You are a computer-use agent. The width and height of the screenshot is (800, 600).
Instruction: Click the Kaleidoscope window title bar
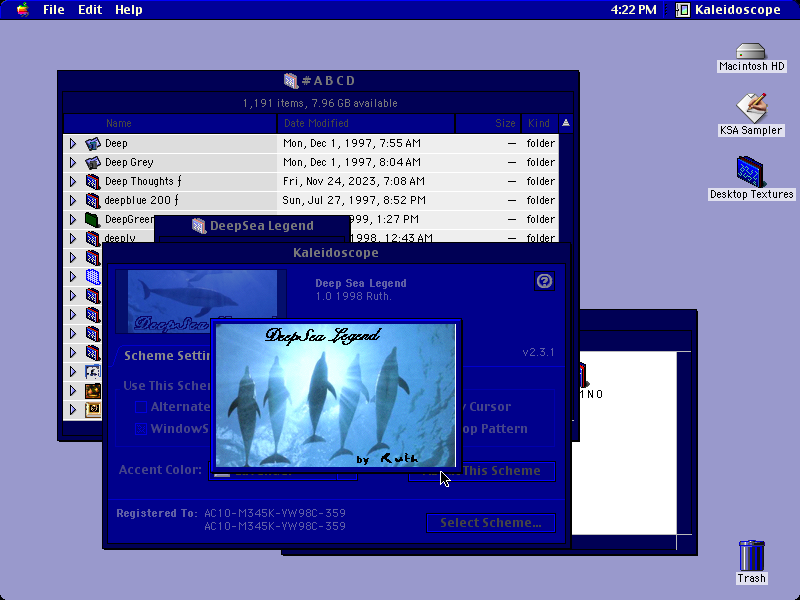point(336,253)
